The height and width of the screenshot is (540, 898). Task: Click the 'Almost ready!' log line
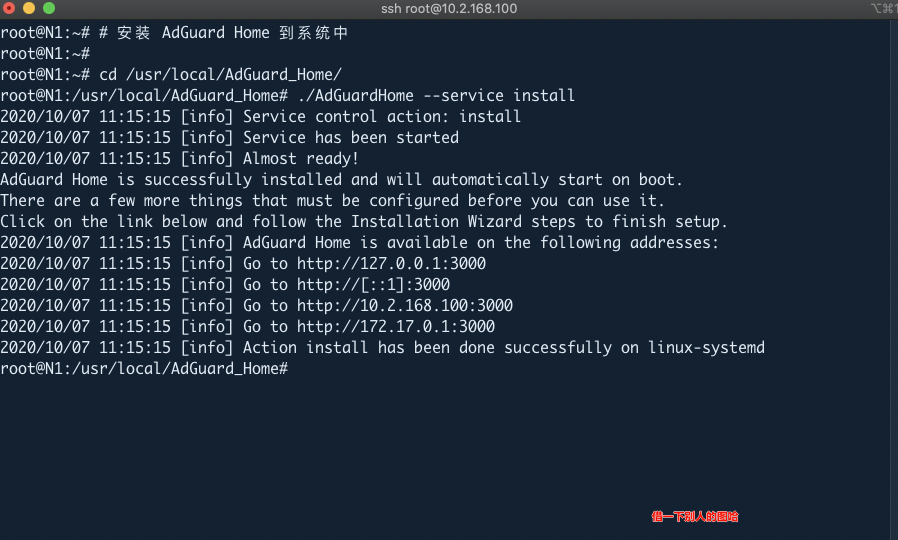[179, 159]
